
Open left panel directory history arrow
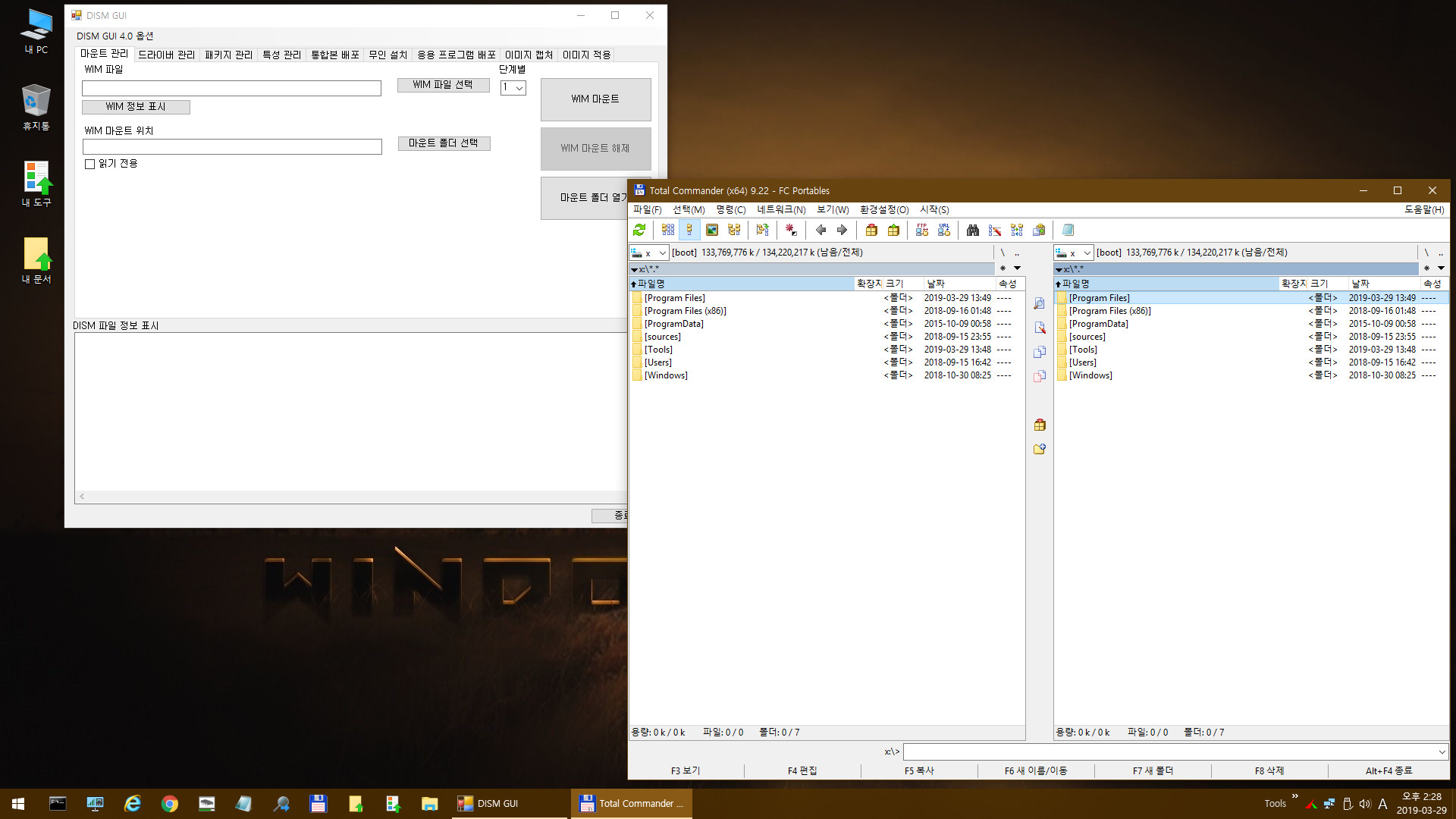click(x=1017, y=268)
